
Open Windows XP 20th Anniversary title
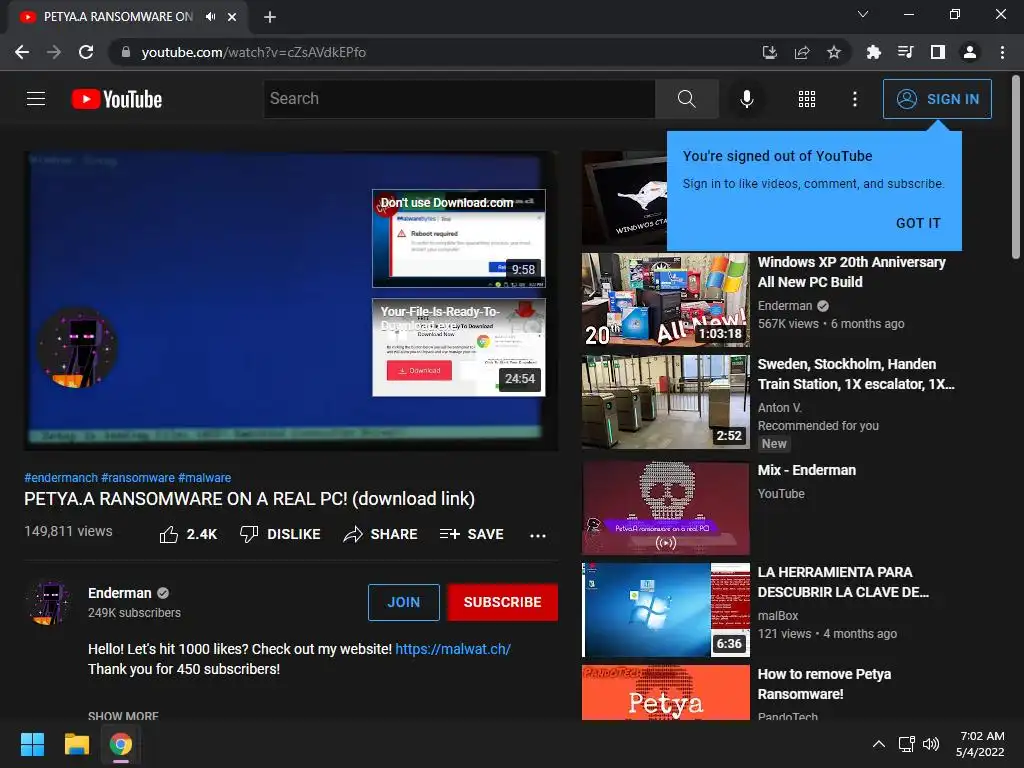pos(852,272)
